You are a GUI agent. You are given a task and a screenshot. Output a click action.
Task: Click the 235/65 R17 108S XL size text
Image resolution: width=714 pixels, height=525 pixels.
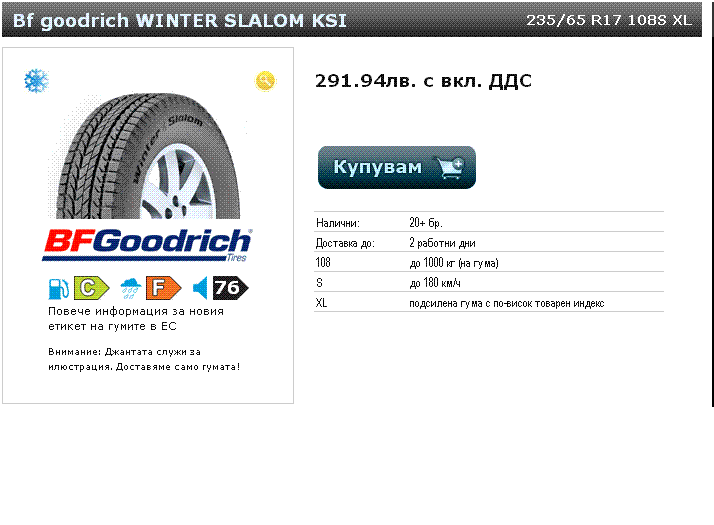click(x=609, y=20)
